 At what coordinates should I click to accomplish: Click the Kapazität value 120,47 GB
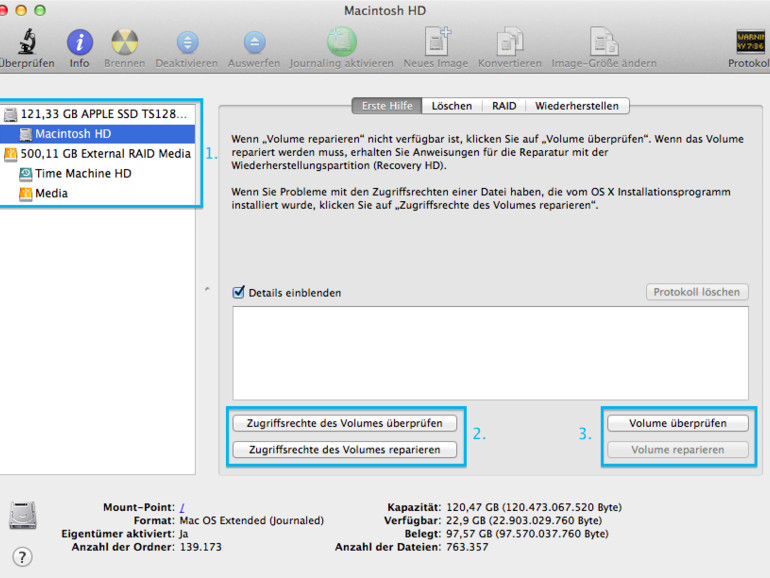(534, 507)
